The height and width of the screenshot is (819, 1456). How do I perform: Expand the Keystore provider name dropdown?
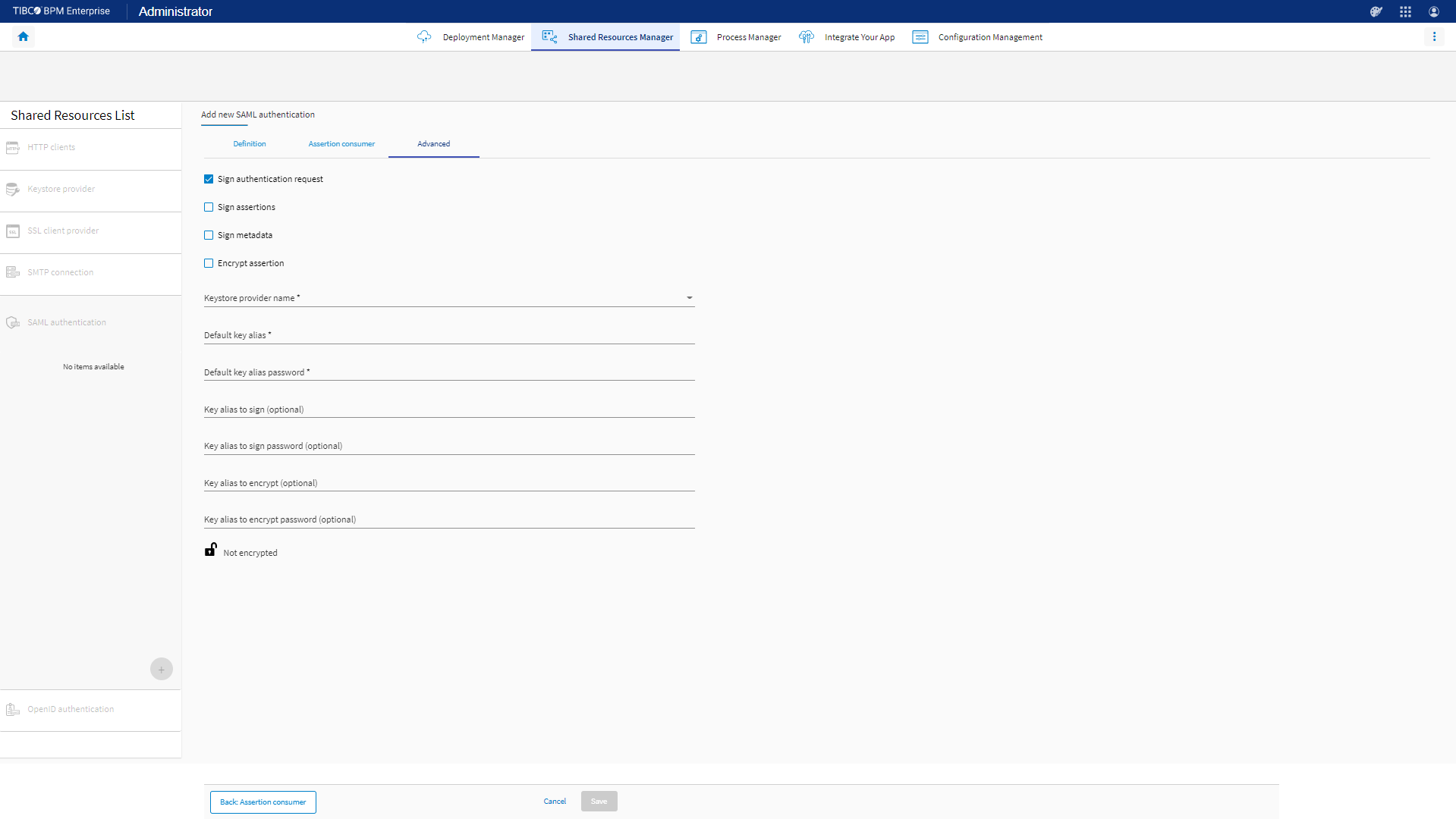coord(449,298)
